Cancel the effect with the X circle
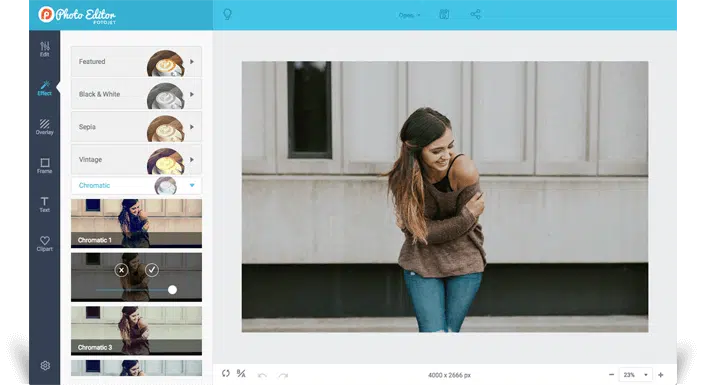 (x=121, y=270)
